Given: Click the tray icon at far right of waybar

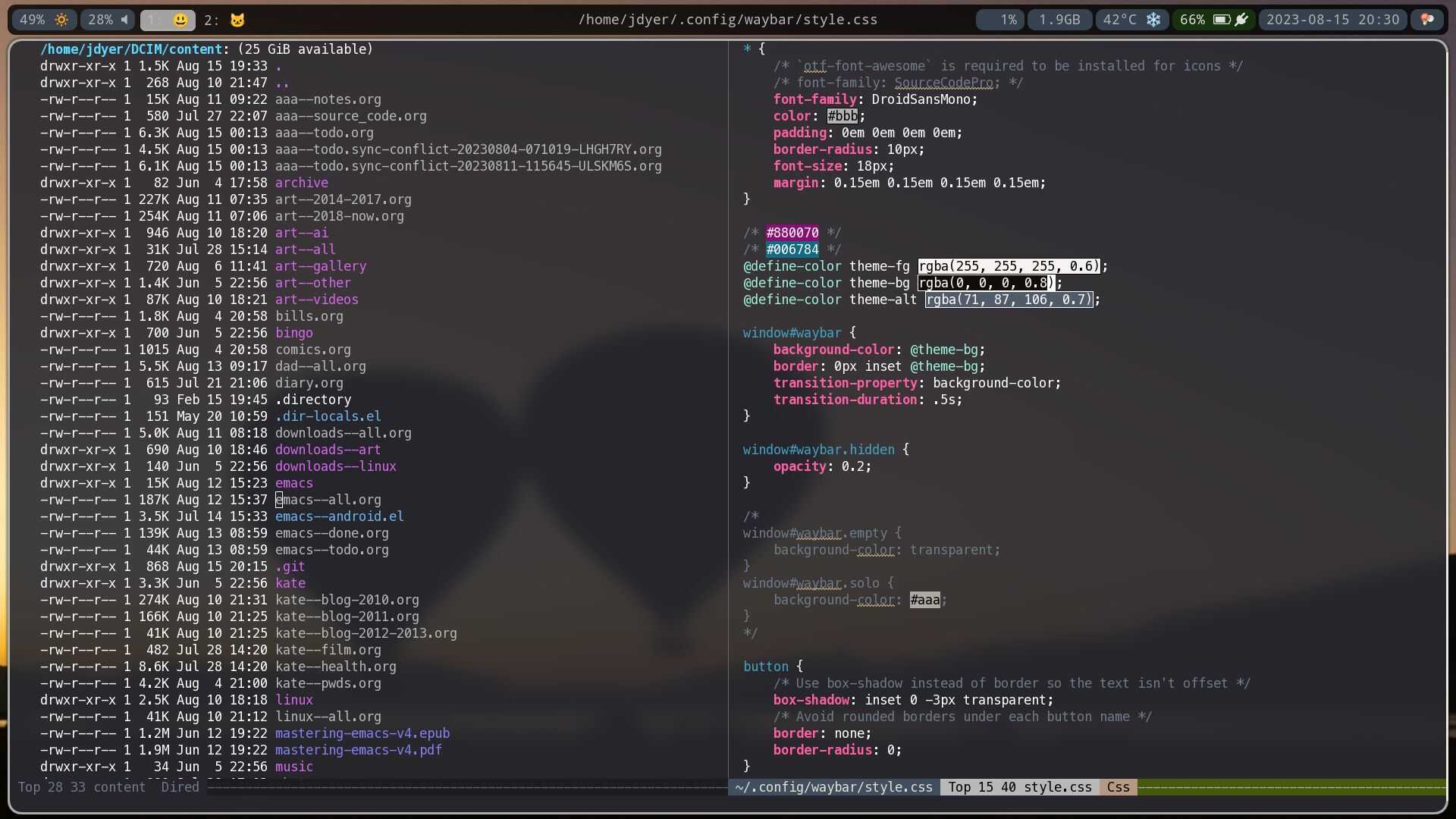Looking at the screenshot, I should click(1426, 20).
